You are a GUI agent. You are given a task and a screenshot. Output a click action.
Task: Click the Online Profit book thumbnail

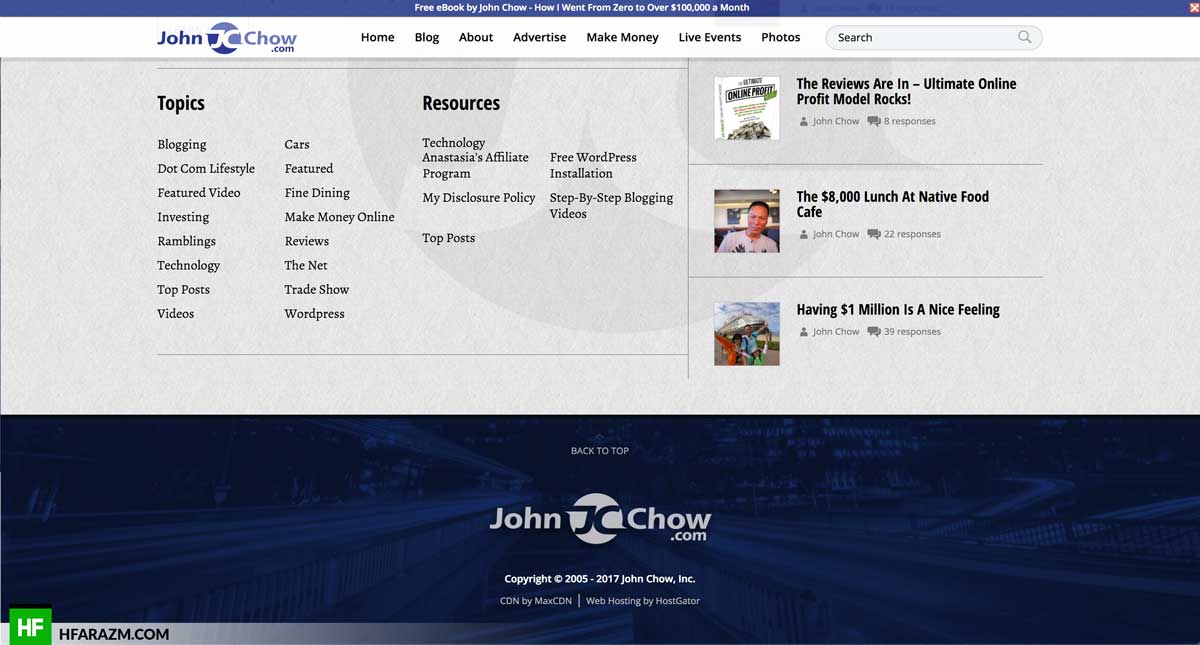tap(747, 108)
